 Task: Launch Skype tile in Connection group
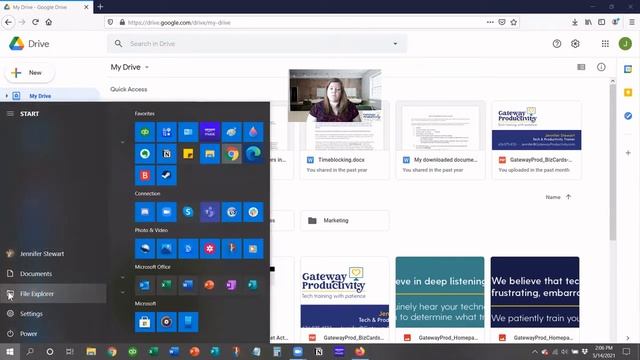click(x=188, y=212)
